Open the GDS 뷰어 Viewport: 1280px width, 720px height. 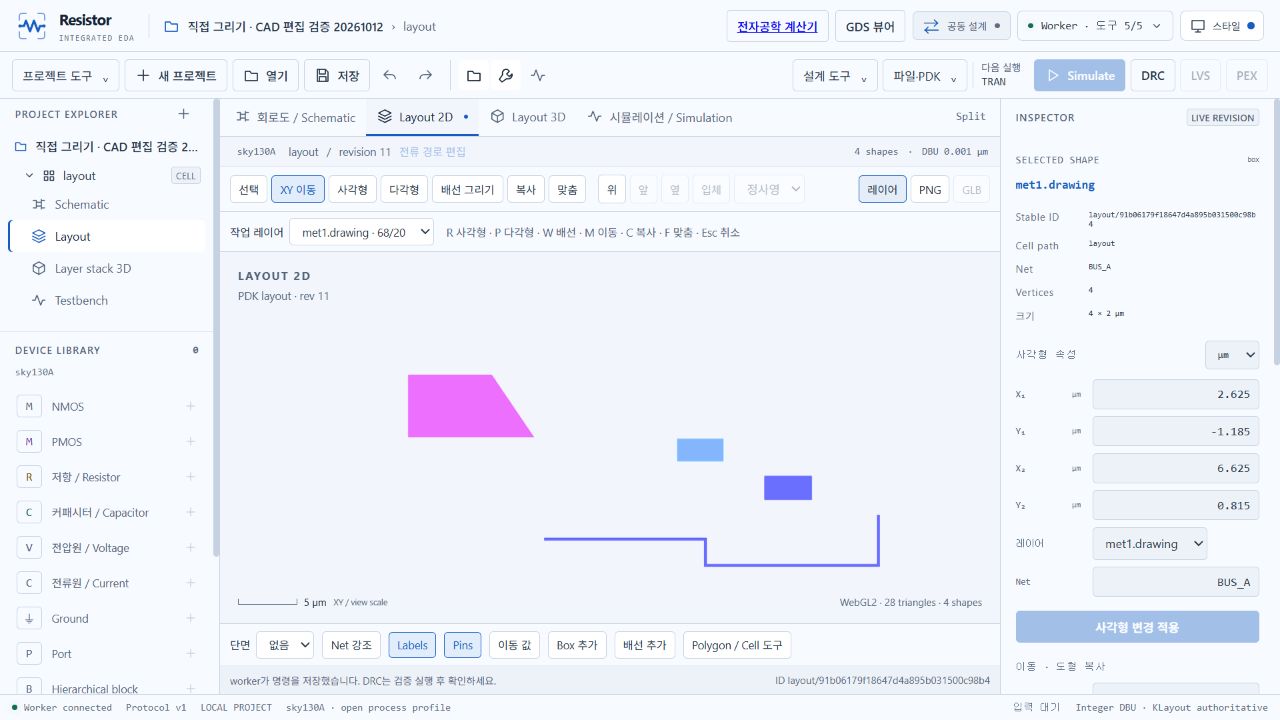[x=870, y=26]
